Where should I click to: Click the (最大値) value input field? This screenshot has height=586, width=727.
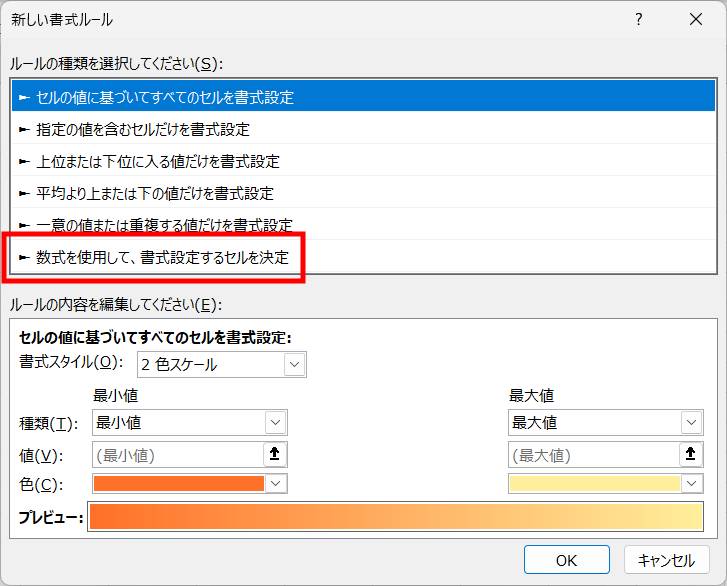(x=594, y=455)
